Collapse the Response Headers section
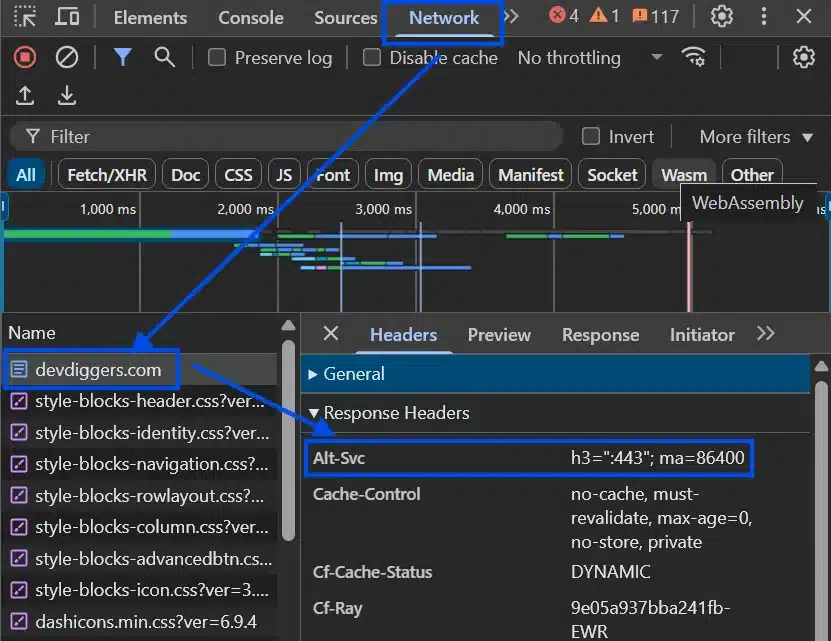The width and height of the screenshot is (831, 641). pyautogui.click(x=555, y=412)
